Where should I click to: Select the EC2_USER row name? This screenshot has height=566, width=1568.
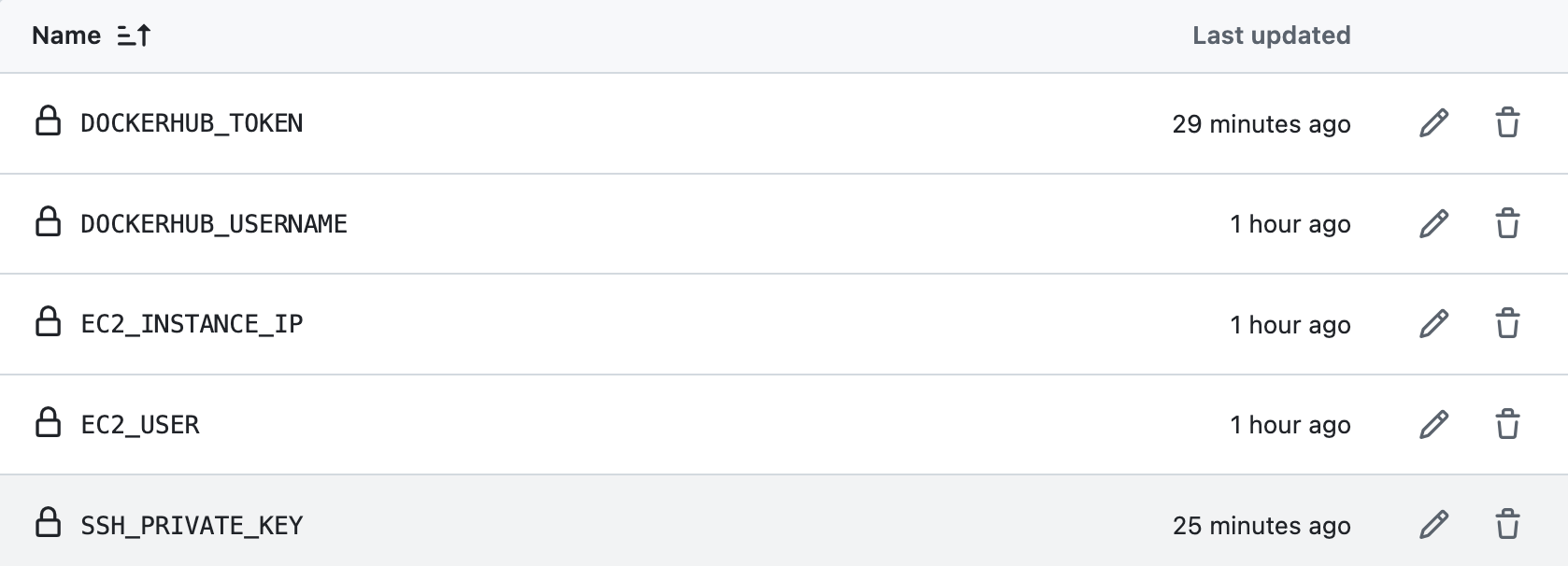(x=140, y=425)
